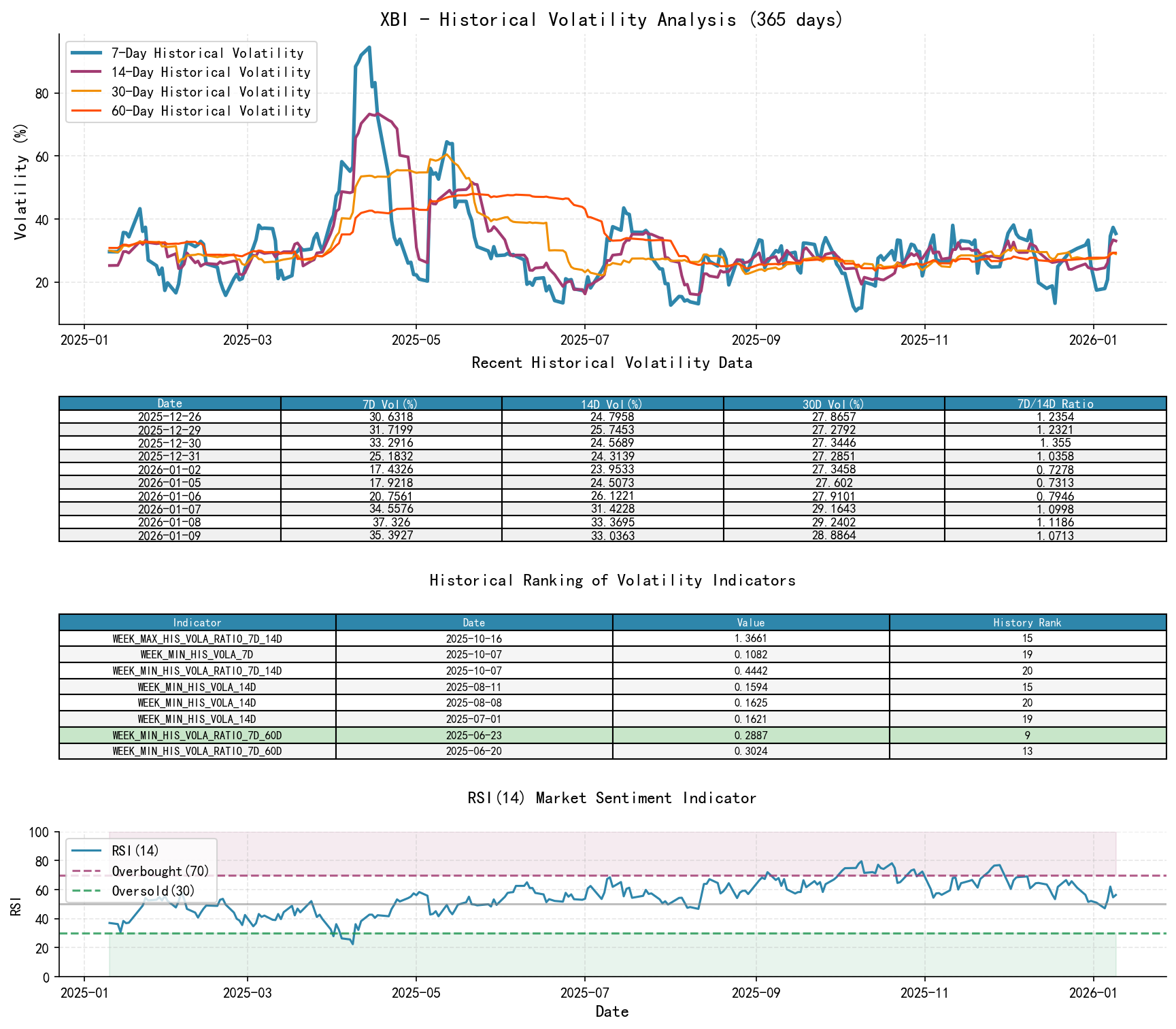Click the orange 30-Day volatility line marker icon
This screenshot has width=1176, height=1029.
click(x=86, y=91)
